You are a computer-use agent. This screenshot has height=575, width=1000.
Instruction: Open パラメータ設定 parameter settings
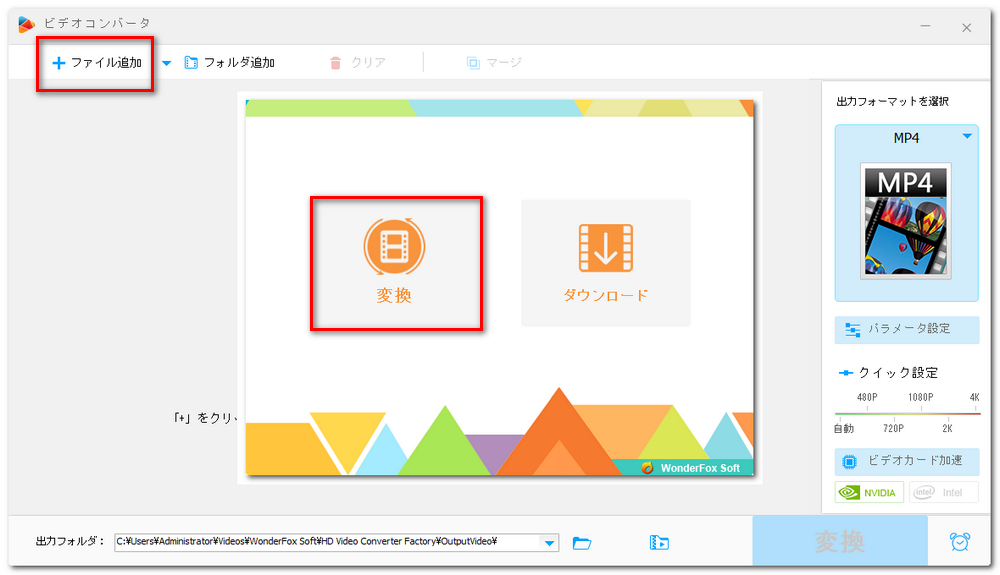pos(907,329)
